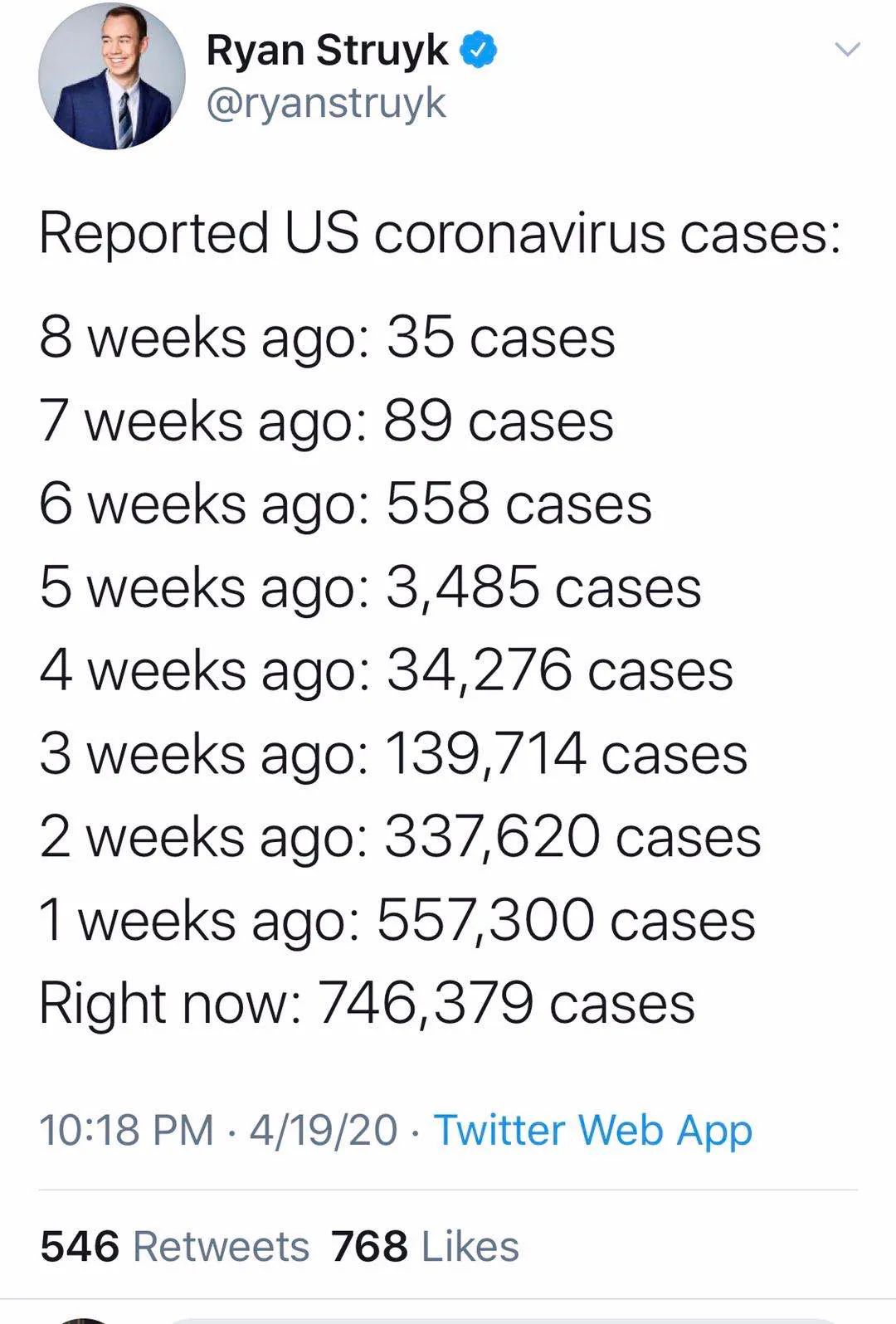Open Ryan Struyk's profile picture
The image size is (896, 1324).
111,76
